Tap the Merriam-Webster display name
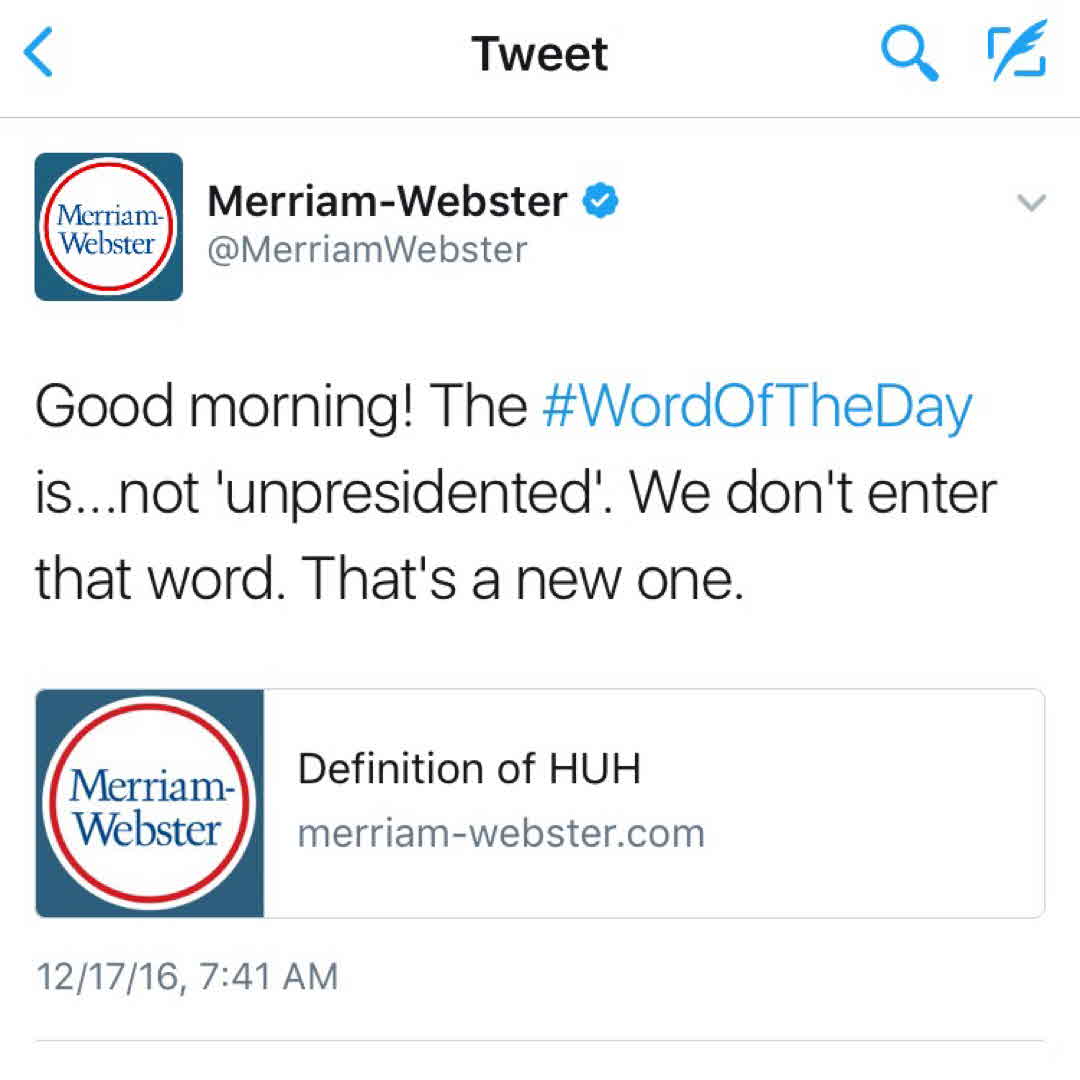The height and width of the screenshot is (1080, 1080). tap(386, 203)
